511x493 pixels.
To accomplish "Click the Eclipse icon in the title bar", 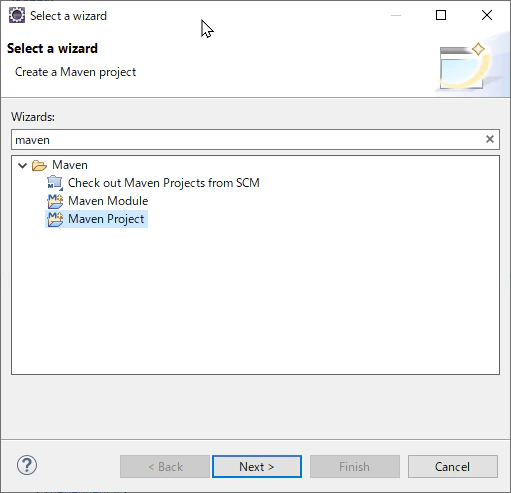I will (17, 15).
